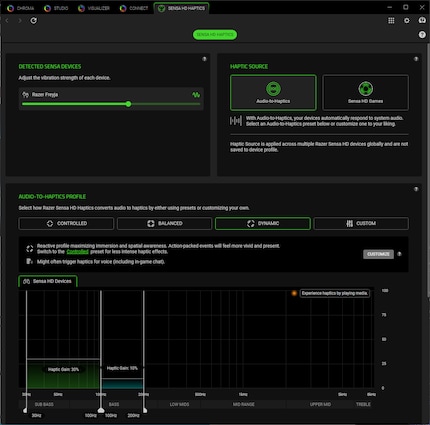Click the Razer Freyja vibration strength slider
Image resolution: width=430 pixels, height=425 pixels.
coord(111,104)
